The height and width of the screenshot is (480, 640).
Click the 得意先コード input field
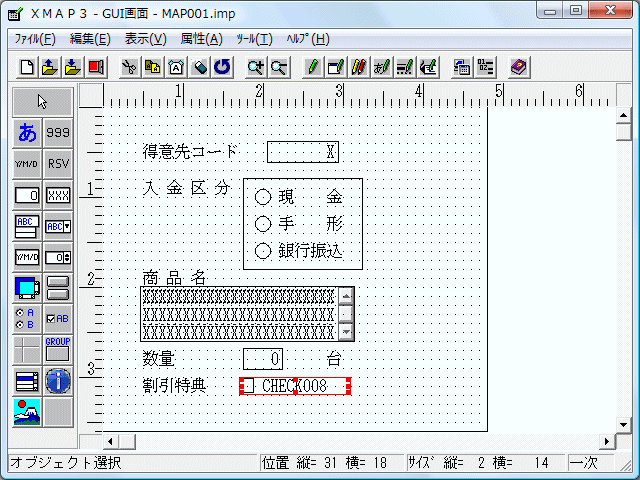[x=303, y=152]
